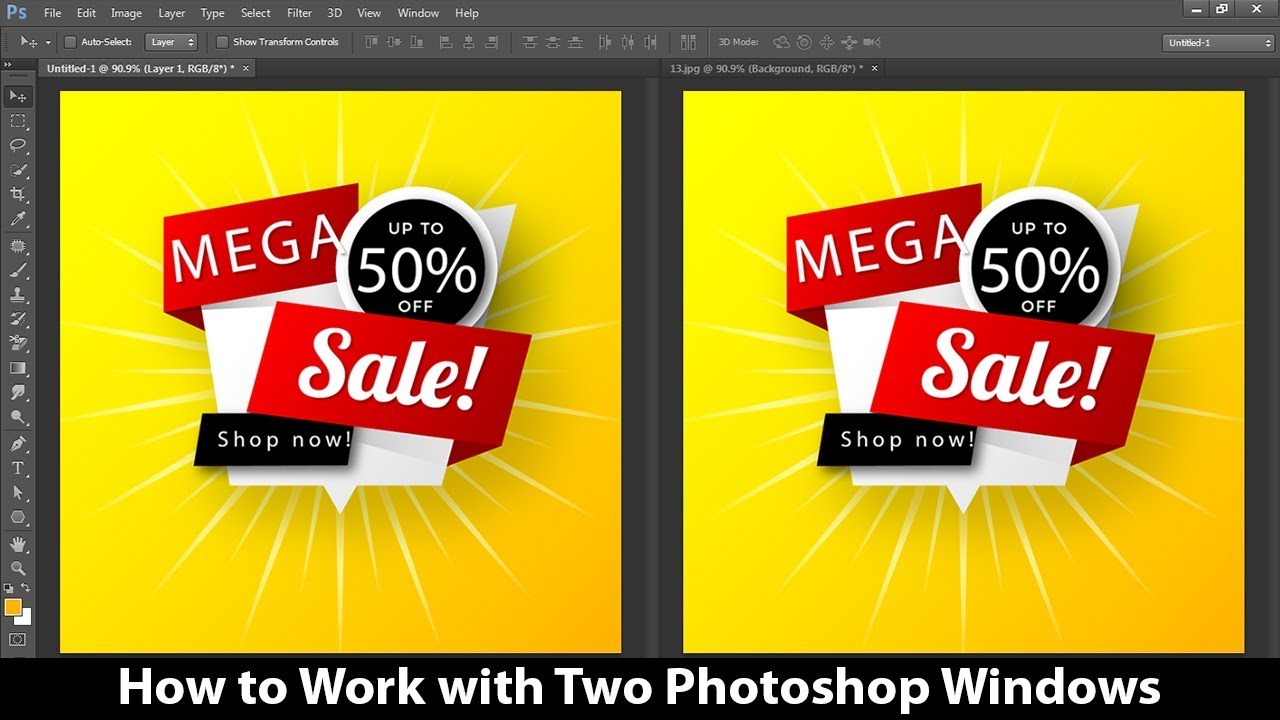Open the foreground color swatch
This screenshot has width=1280, height=720.
coord(12,607)
